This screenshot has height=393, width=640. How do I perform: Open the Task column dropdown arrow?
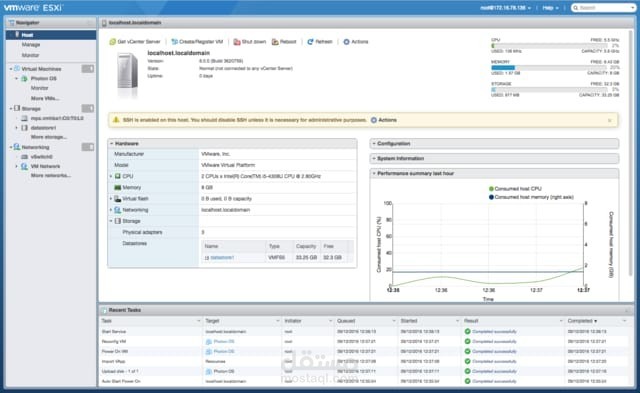[199, 321]
